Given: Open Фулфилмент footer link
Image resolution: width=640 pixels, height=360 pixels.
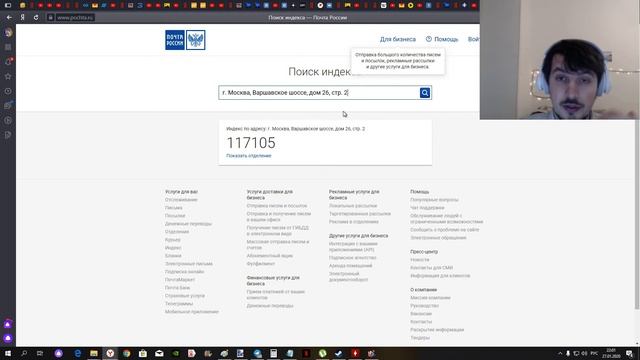Looking at the screenshot, I should click(260, 264).
